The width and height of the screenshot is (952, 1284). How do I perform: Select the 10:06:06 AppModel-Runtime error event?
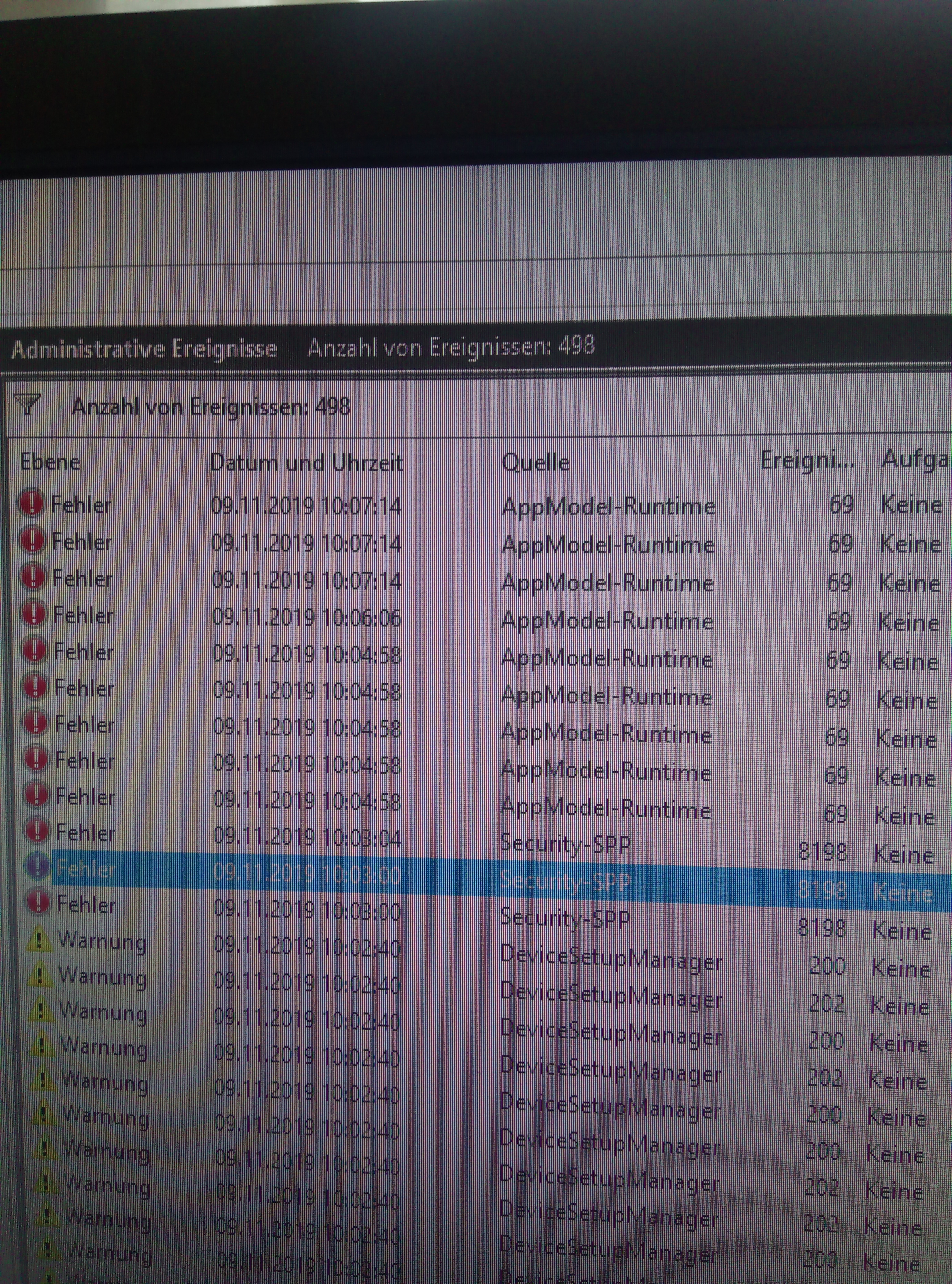point(307,618)
